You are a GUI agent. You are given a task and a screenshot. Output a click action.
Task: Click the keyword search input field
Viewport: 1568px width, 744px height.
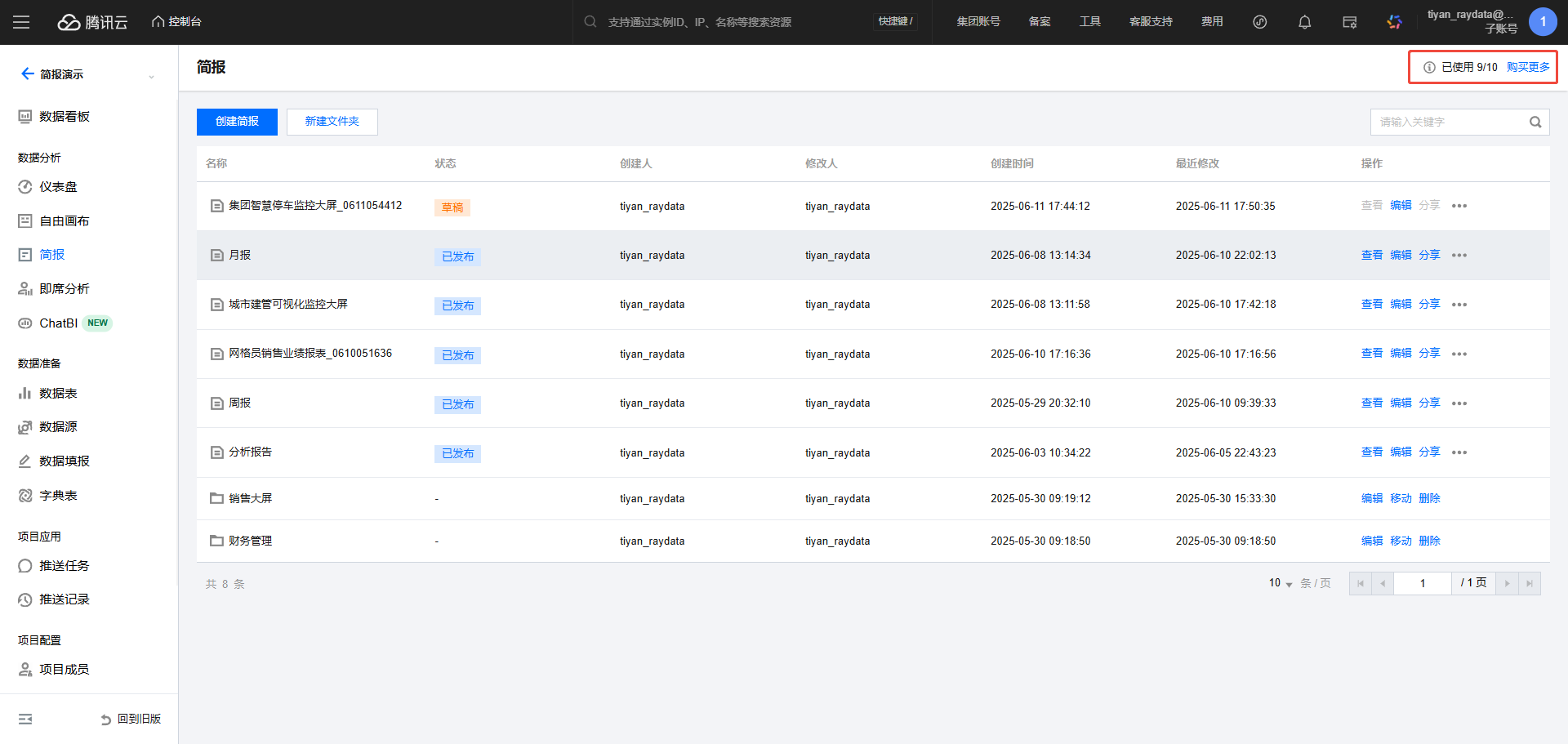click(1447, 123)
